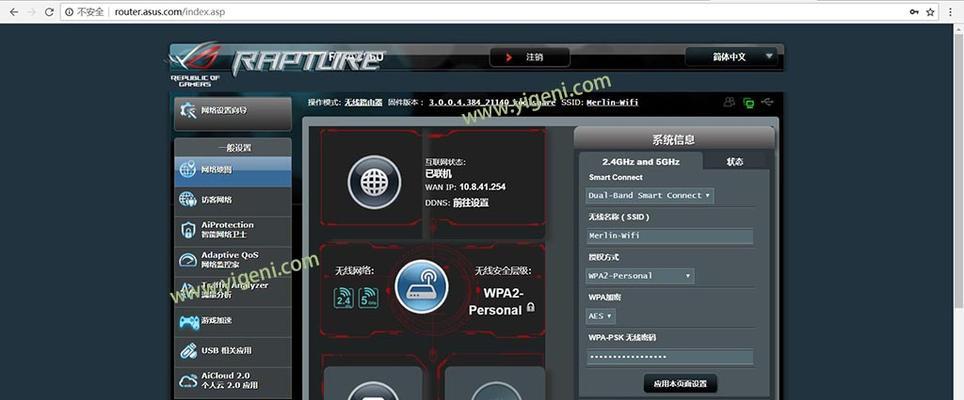The image size is (964, 400).
Task: Click the WAN IP 10.8.41.254 text
Action: (x=483, y=187)
